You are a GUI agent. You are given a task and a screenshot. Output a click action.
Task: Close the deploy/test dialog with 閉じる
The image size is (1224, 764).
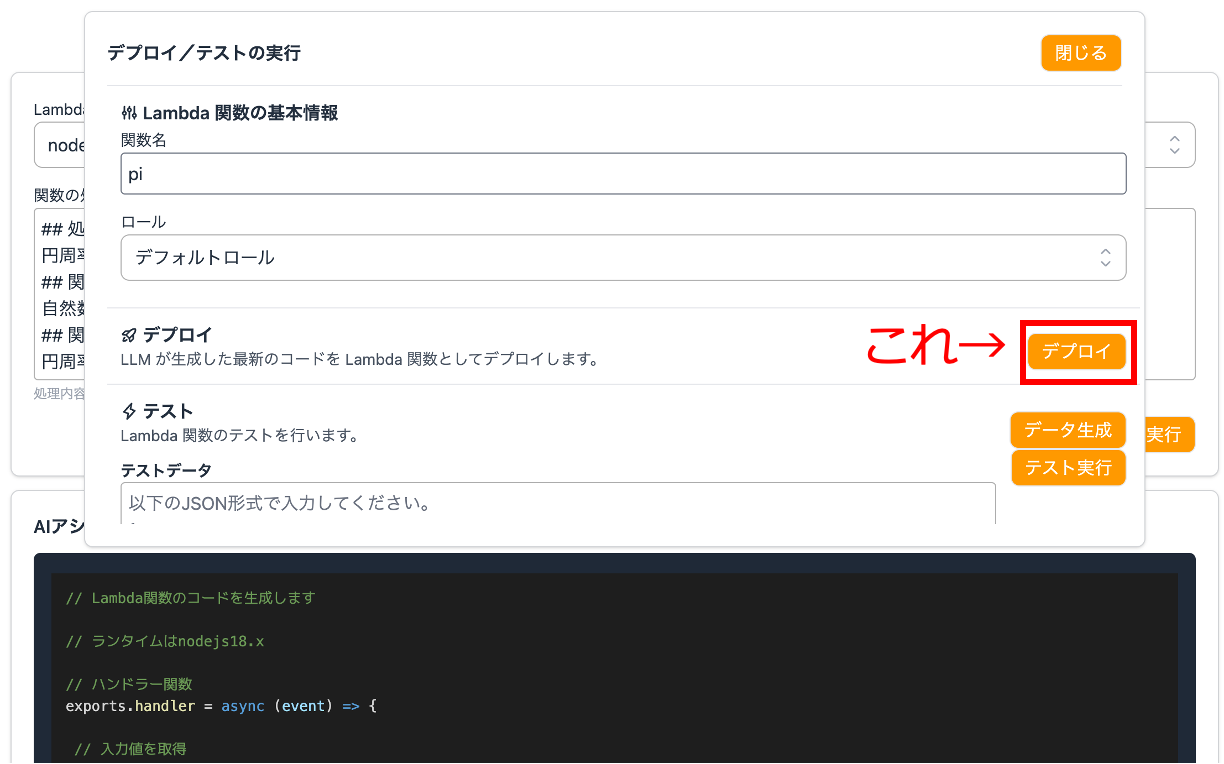click(1081, 53)
